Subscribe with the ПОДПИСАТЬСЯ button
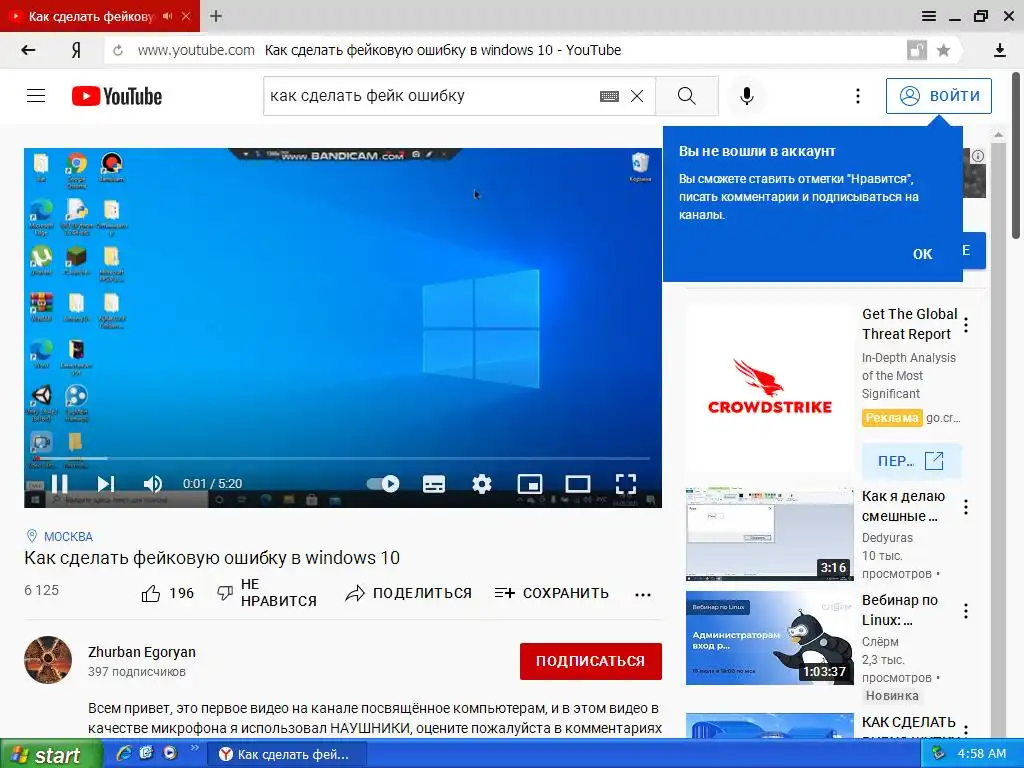This screenshot has height=768, width=1024. [590, 661]
